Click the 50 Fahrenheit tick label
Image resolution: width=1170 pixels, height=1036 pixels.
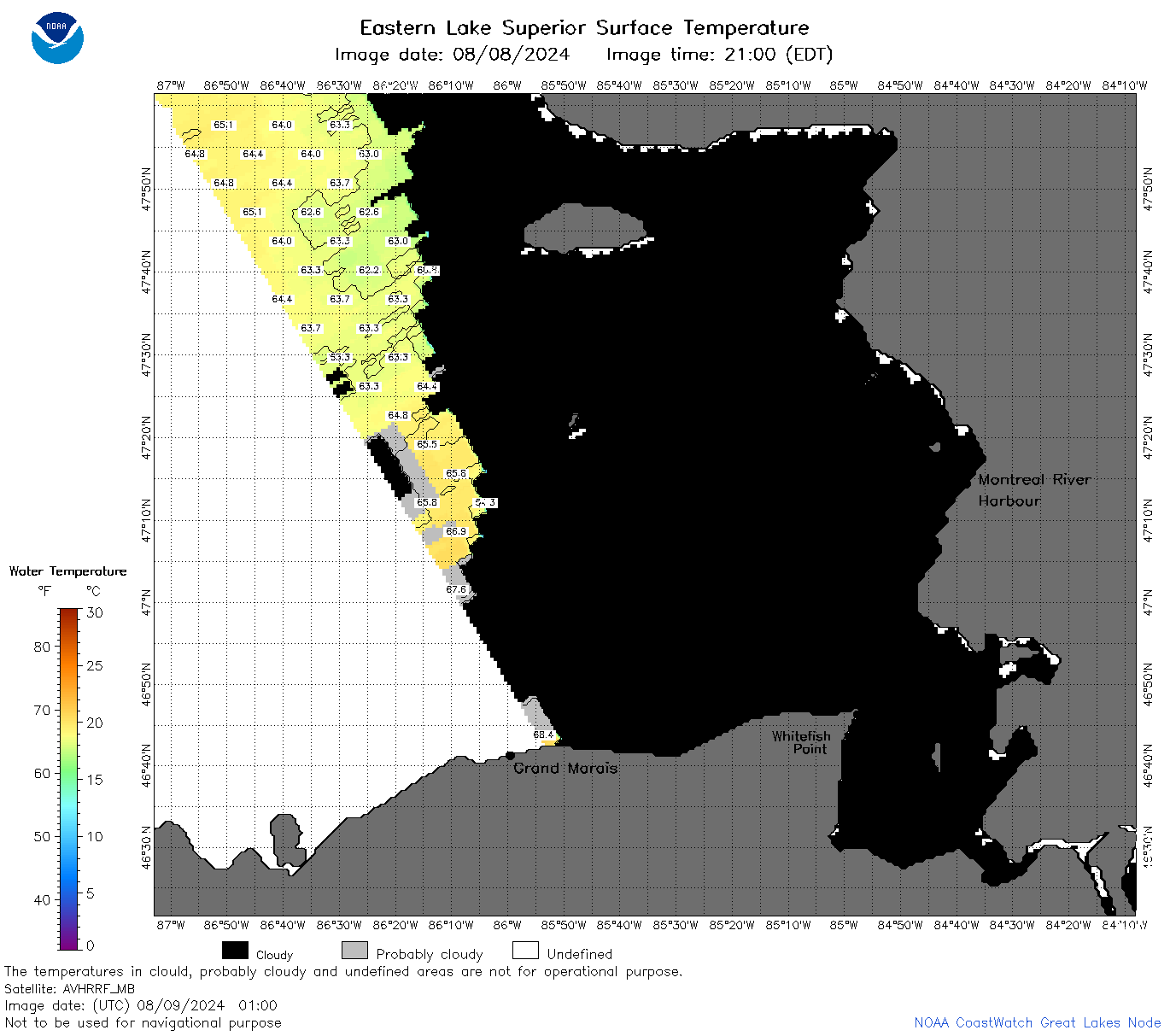(x=42, y=836)
